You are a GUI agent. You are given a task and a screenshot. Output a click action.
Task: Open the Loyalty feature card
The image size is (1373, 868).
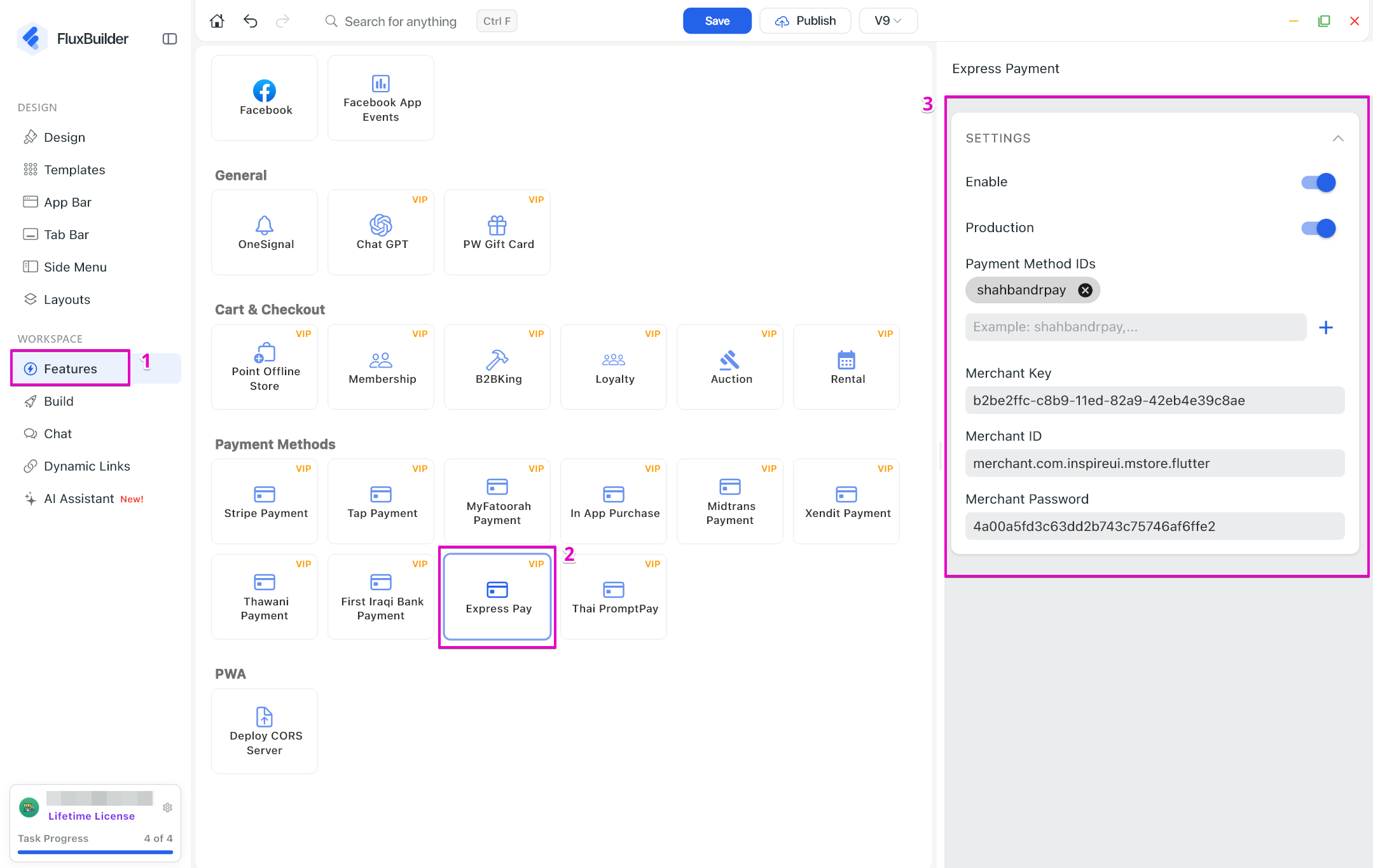pos(614,367)
